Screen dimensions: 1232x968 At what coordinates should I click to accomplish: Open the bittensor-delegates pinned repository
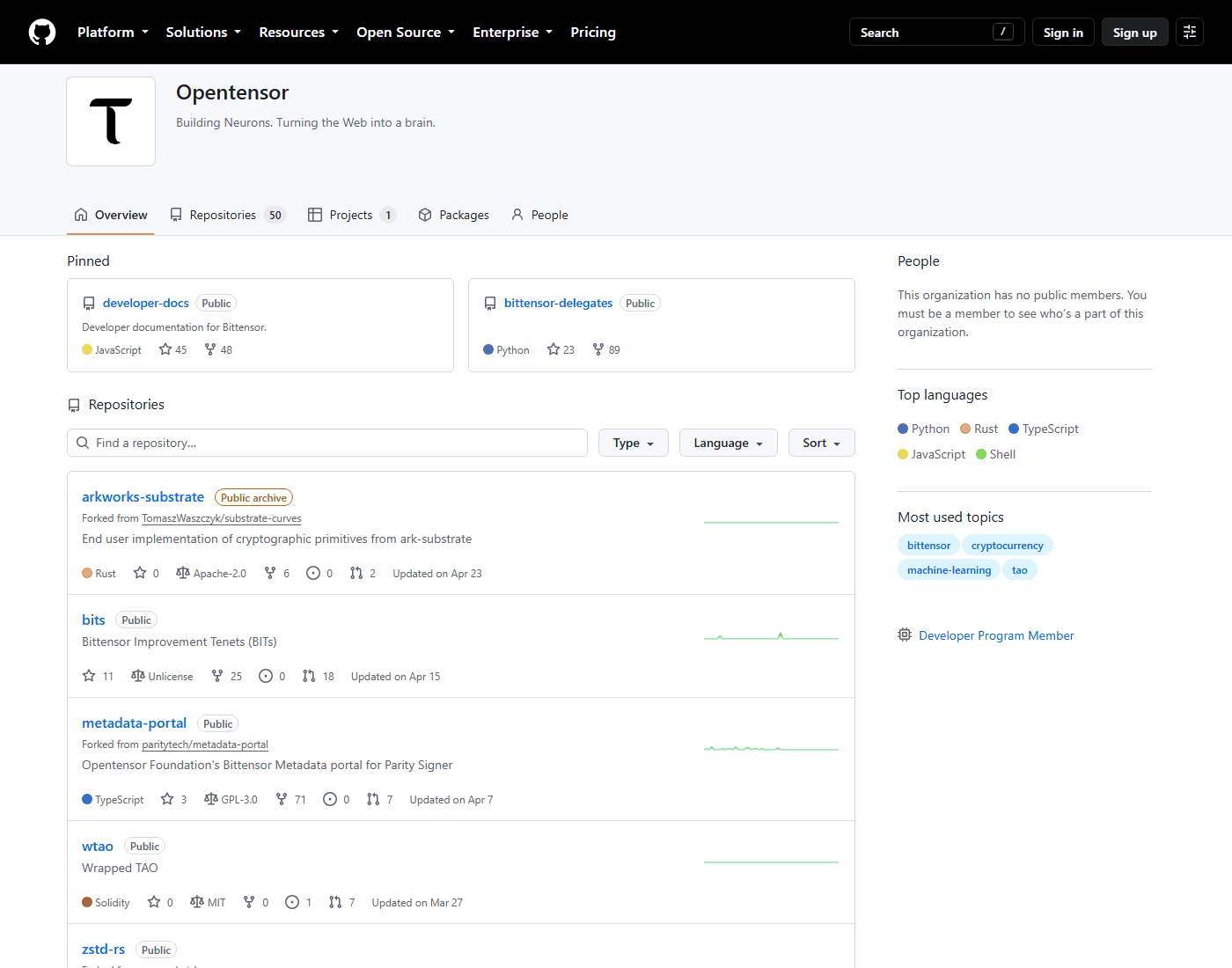point(558,303)
